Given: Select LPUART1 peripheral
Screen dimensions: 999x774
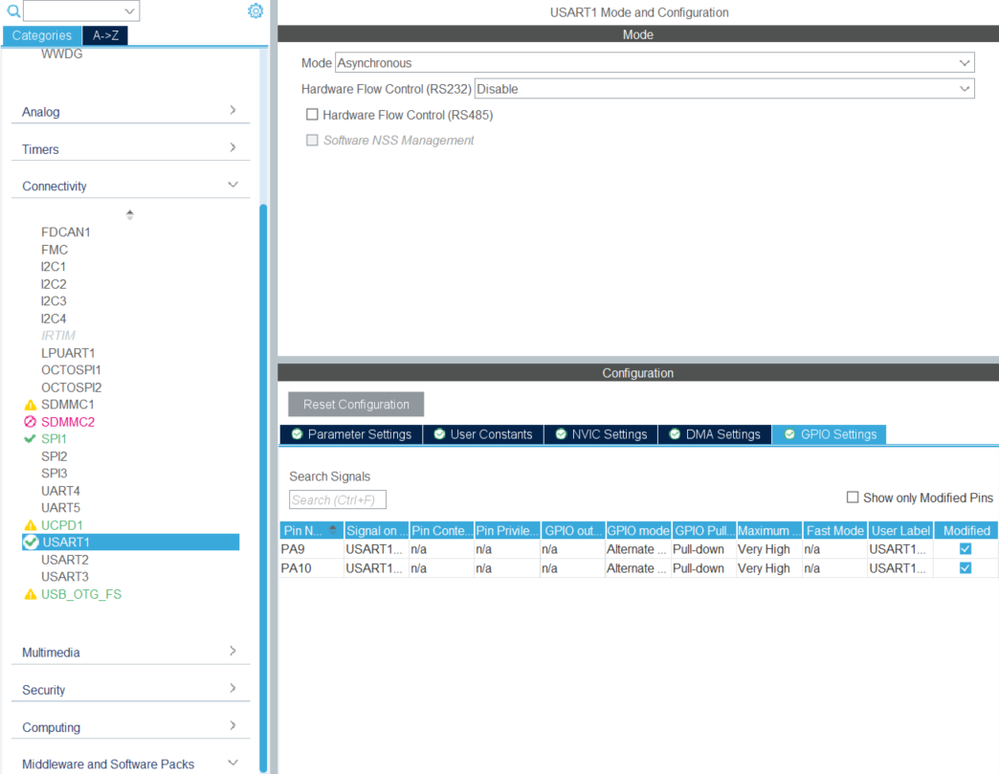Looking at the screenshot, I should [68, 353].
